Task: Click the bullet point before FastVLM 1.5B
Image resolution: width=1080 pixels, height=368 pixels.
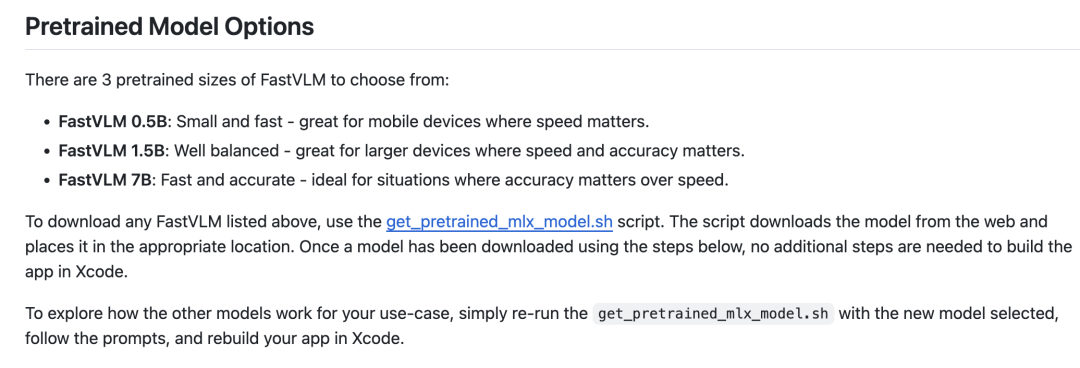Action: click(47, 151)
